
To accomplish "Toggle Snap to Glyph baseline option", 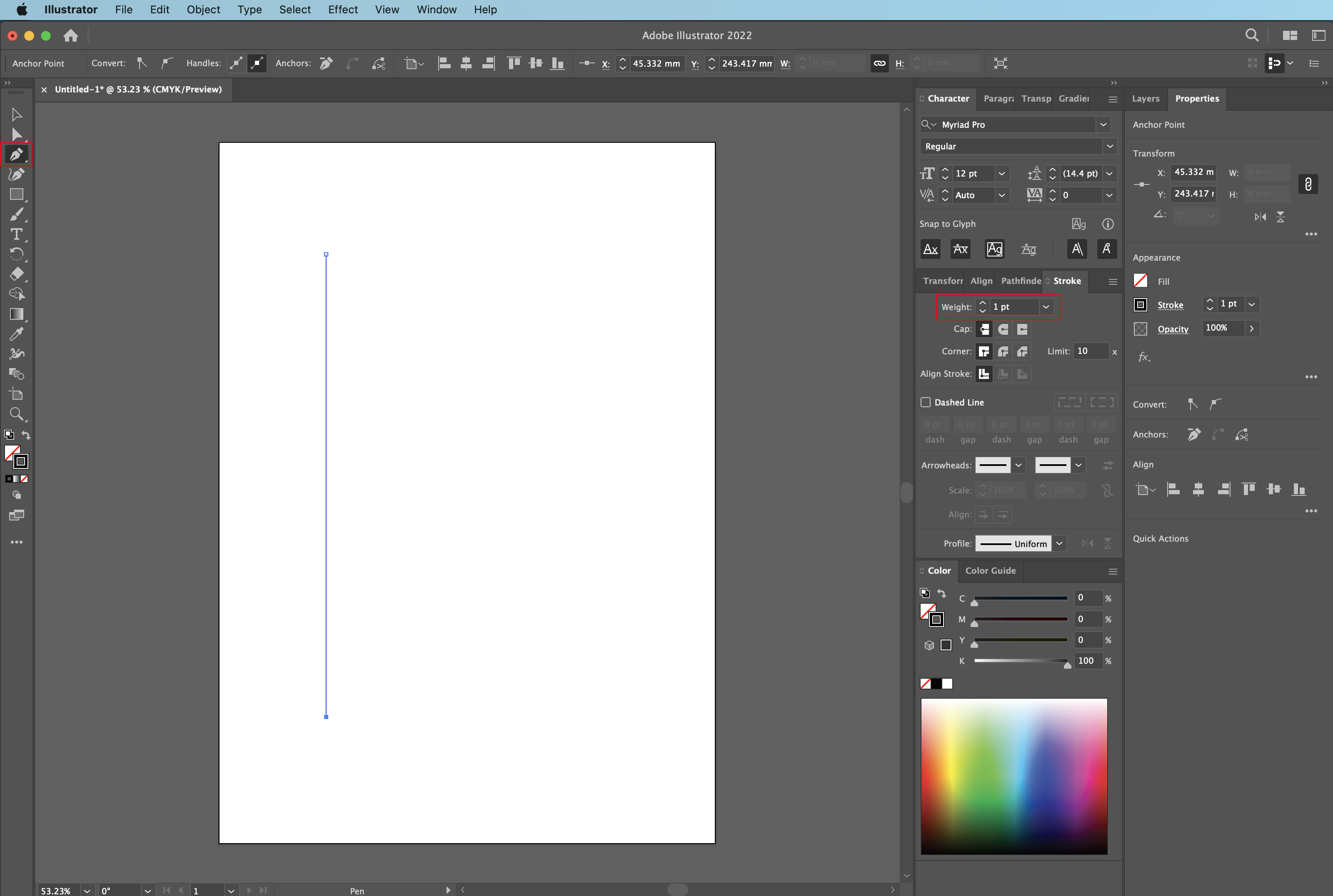I will [x=931, y=249].
